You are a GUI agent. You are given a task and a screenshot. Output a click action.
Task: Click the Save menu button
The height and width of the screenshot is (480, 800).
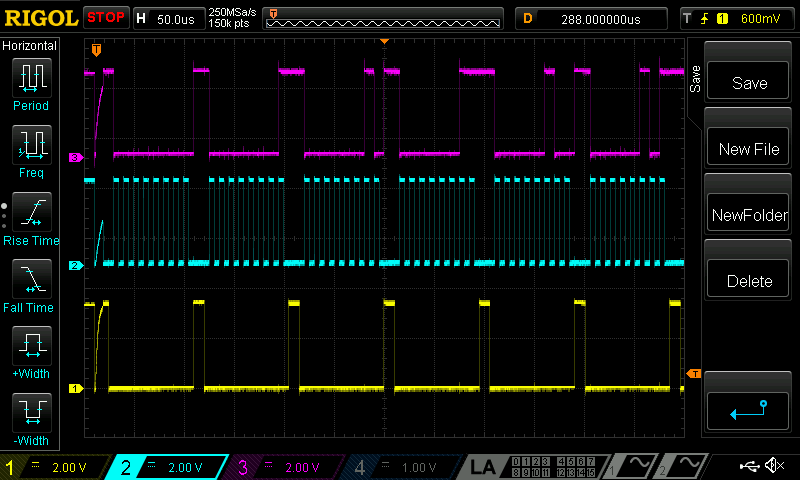click(x=748, y=82)
